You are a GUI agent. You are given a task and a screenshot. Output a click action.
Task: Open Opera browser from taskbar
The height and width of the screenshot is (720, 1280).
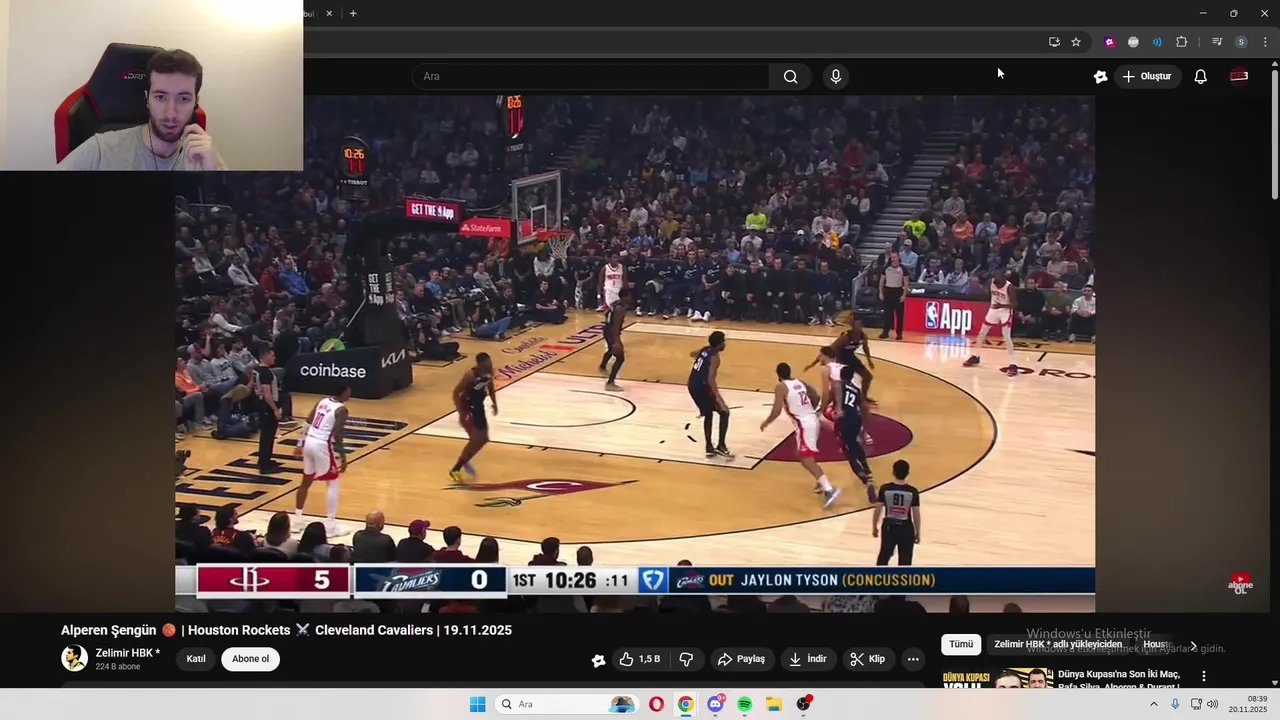(x=656, y=704)
